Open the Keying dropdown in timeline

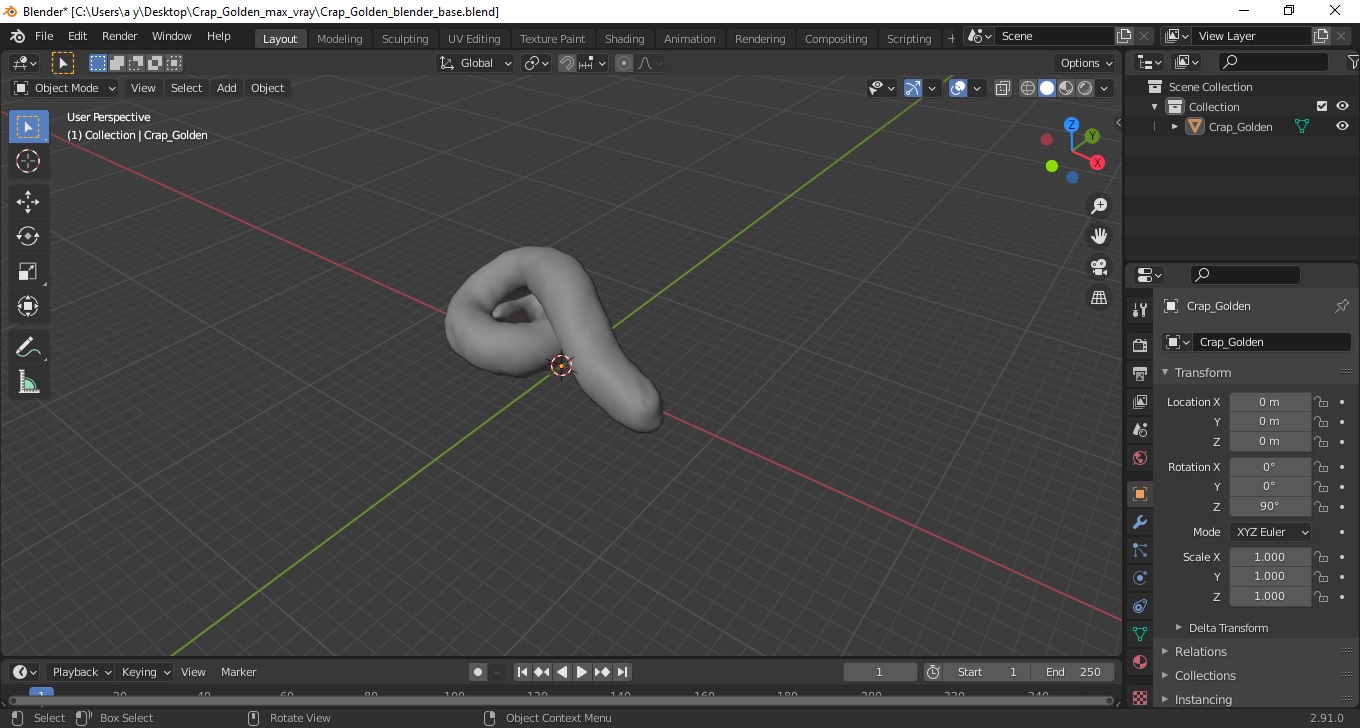145,672
